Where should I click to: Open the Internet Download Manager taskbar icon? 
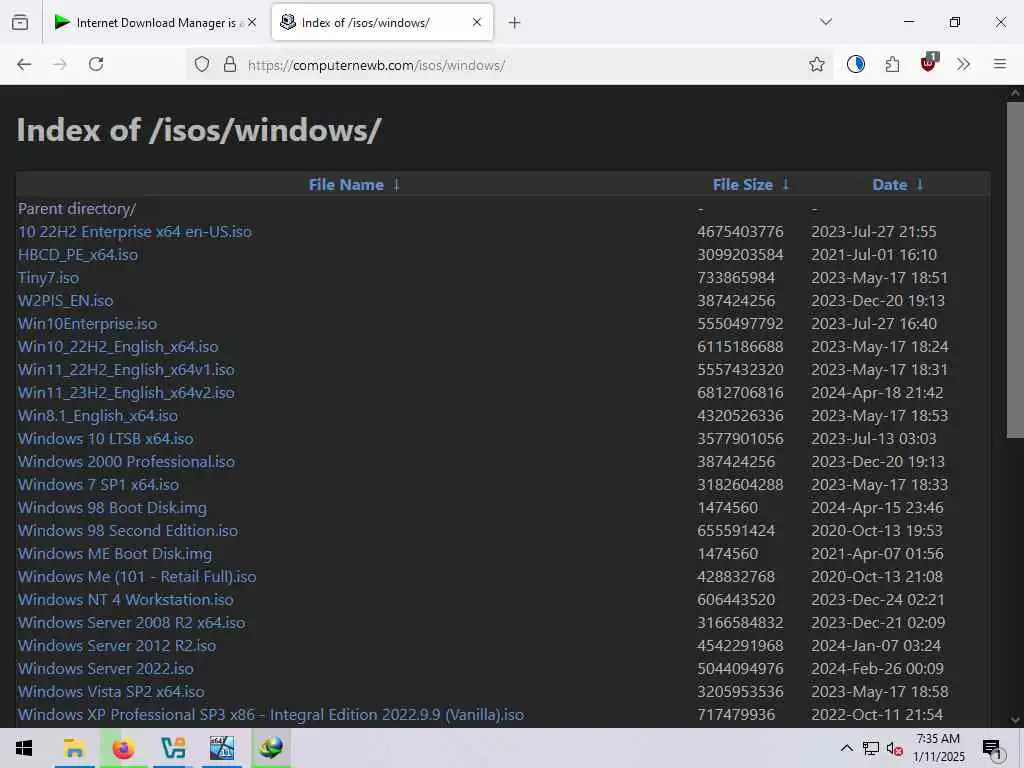coord(270,748)
